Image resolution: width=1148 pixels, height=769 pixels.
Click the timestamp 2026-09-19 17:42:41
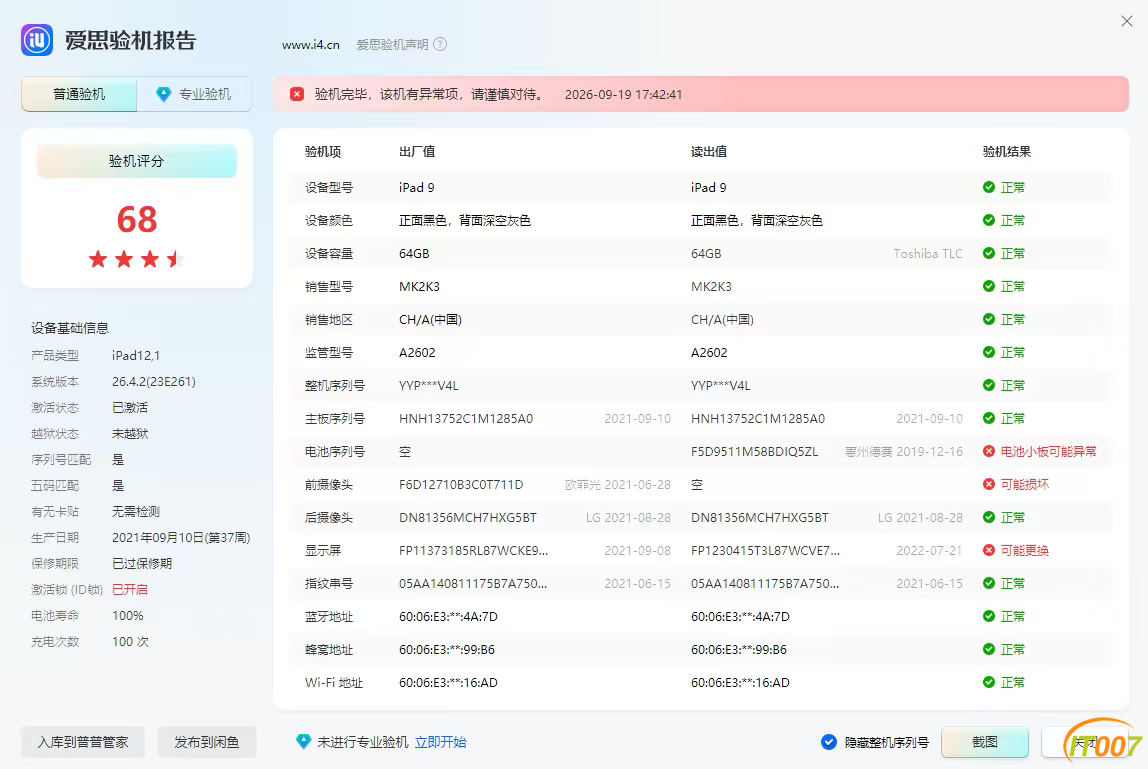623,94
